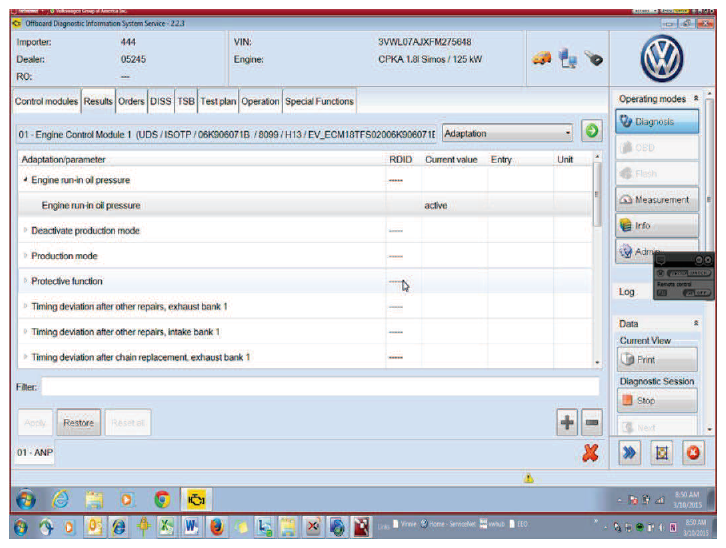Click the Measurement mode button
Screen dimensions: 726x548
(657, 199)
